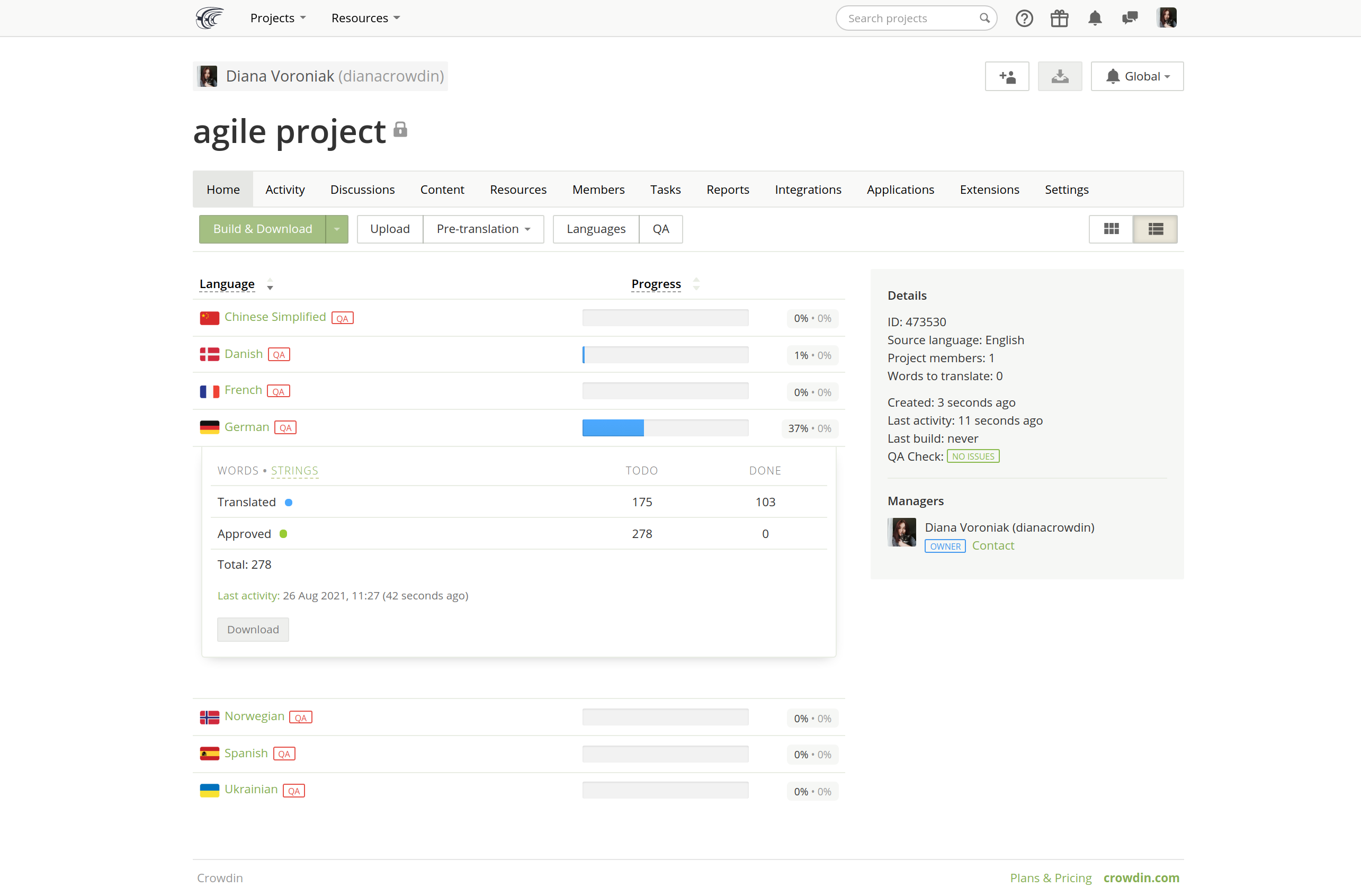Toggle sort order on Progress column
Image resolution: width=1361 pixels, height=896 pixels.
[x=696, y=284]
